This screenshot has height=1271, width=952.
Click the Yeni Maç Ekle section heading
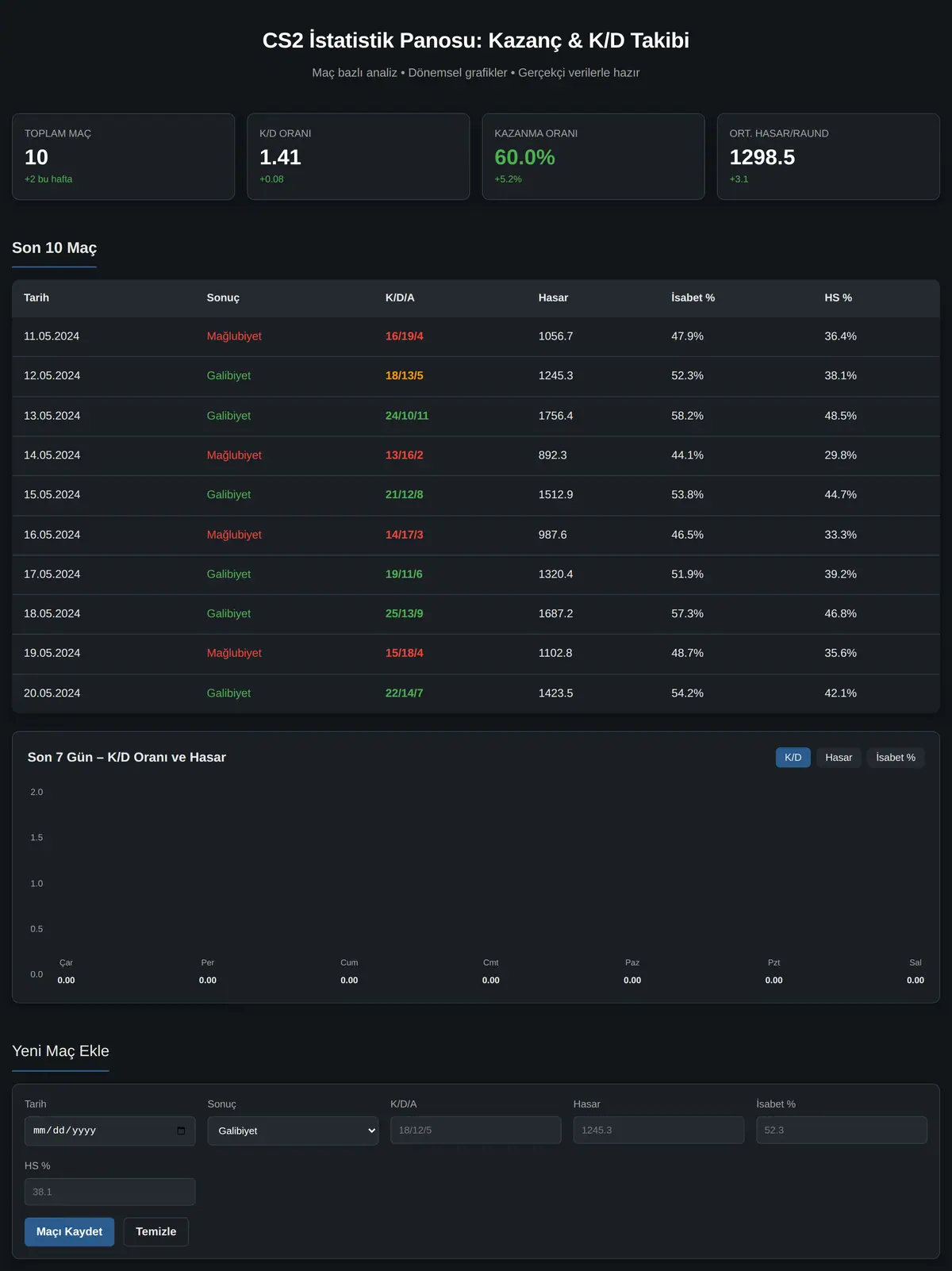click(60, 1051)
